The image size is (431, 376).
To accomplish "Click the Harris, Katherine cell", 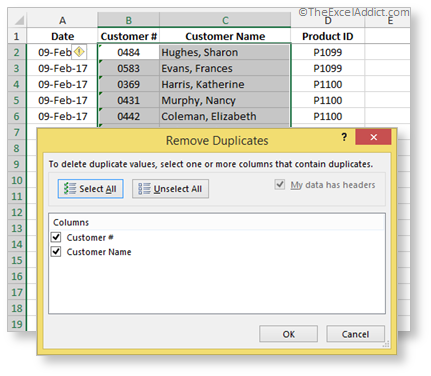I will 225,84.
